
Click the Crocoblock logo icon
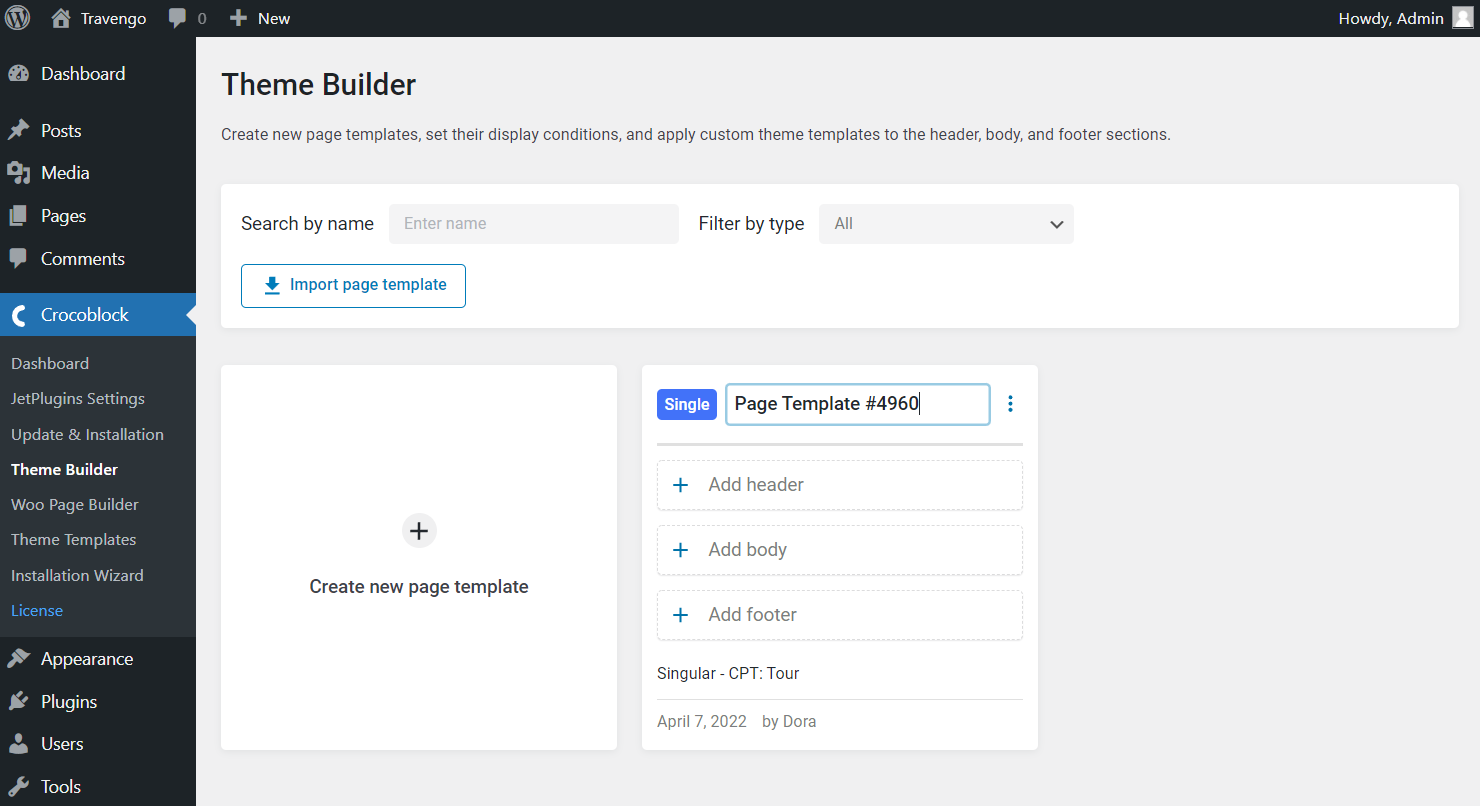tap(18, 315)
